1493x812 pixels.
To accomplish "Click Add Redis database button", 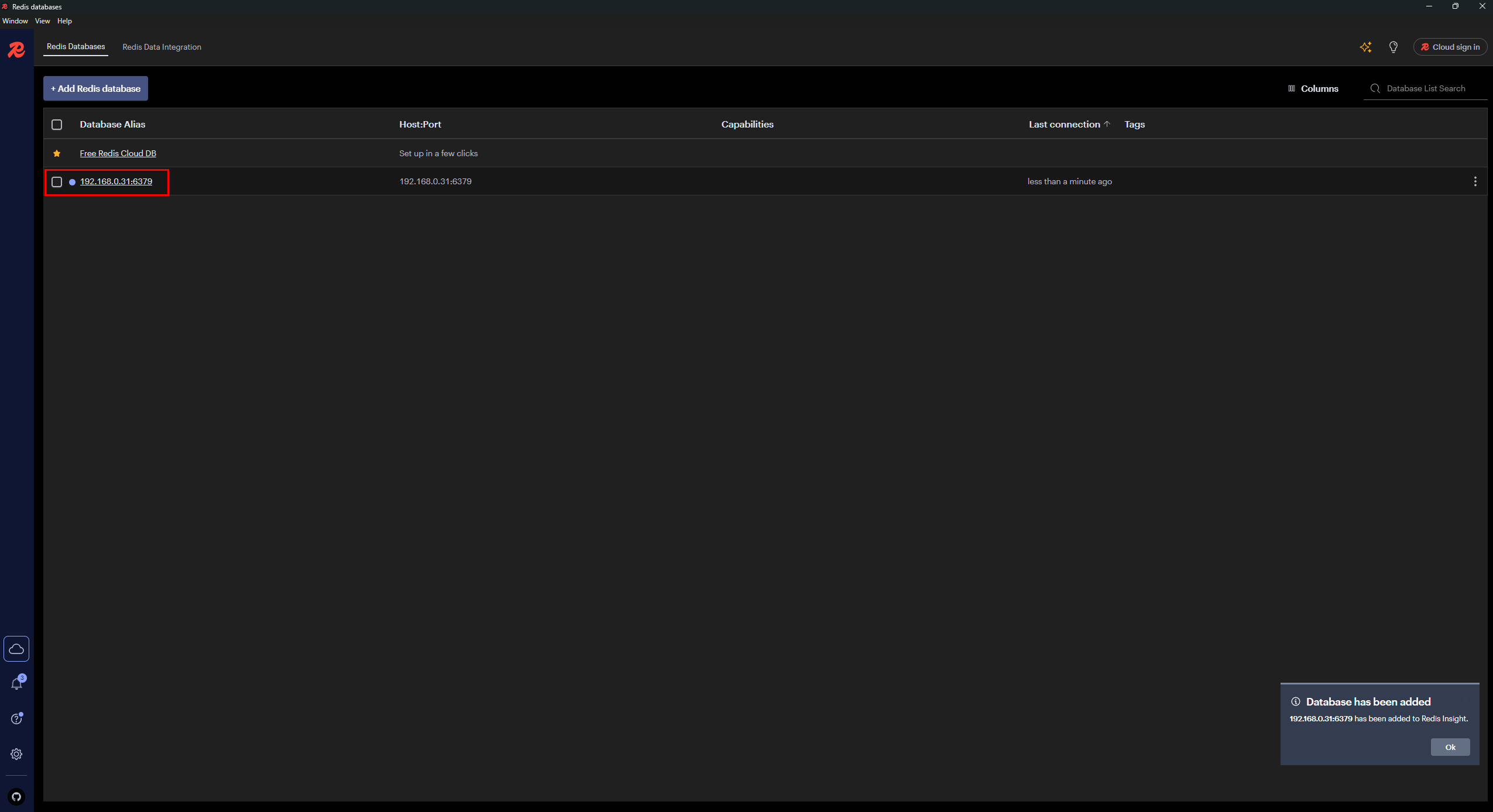I will (x=95, y=88).
